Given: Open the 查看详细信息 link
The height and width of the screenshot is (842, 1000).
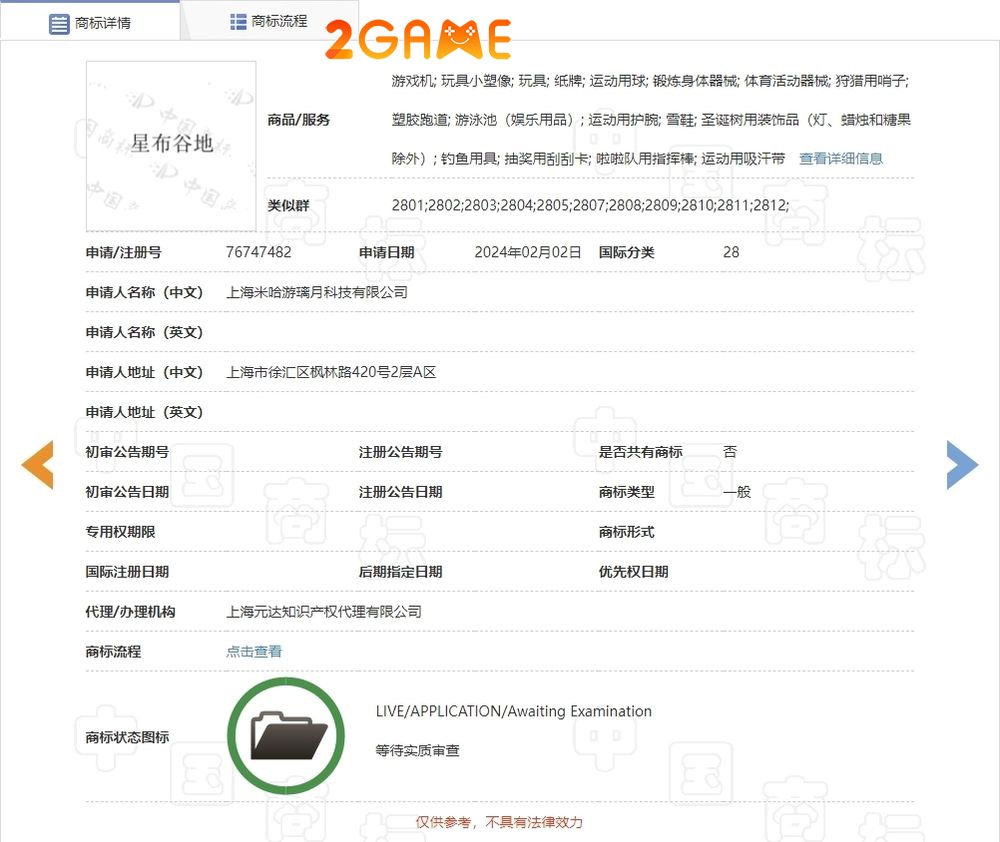Looking at the screenshot, I should [840, 158].
